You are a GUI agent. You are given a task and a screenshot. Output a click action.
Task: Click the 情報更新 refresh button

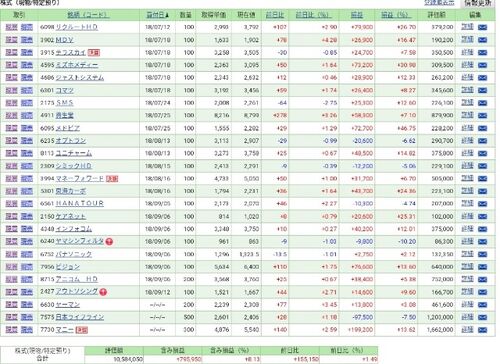(x=478, y=3)
